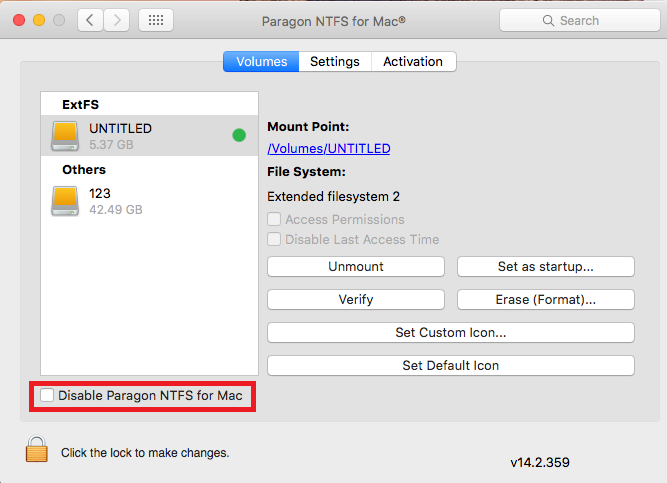Screen dimensions: 667x483
Task: Click the lock icon to make changes
Action: point(37,449)
